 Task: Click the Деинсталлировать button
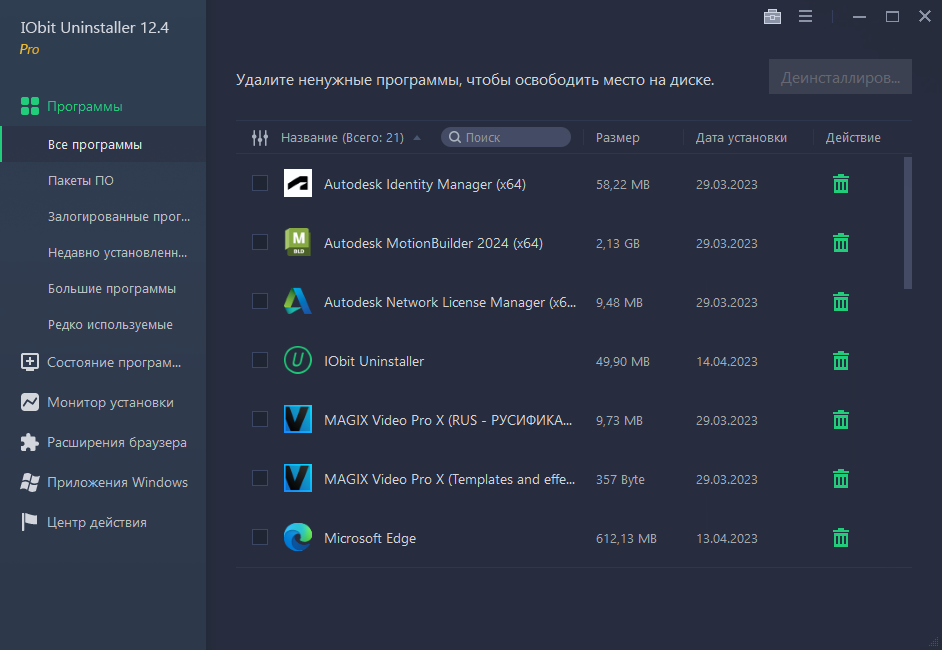coord(840,77)
